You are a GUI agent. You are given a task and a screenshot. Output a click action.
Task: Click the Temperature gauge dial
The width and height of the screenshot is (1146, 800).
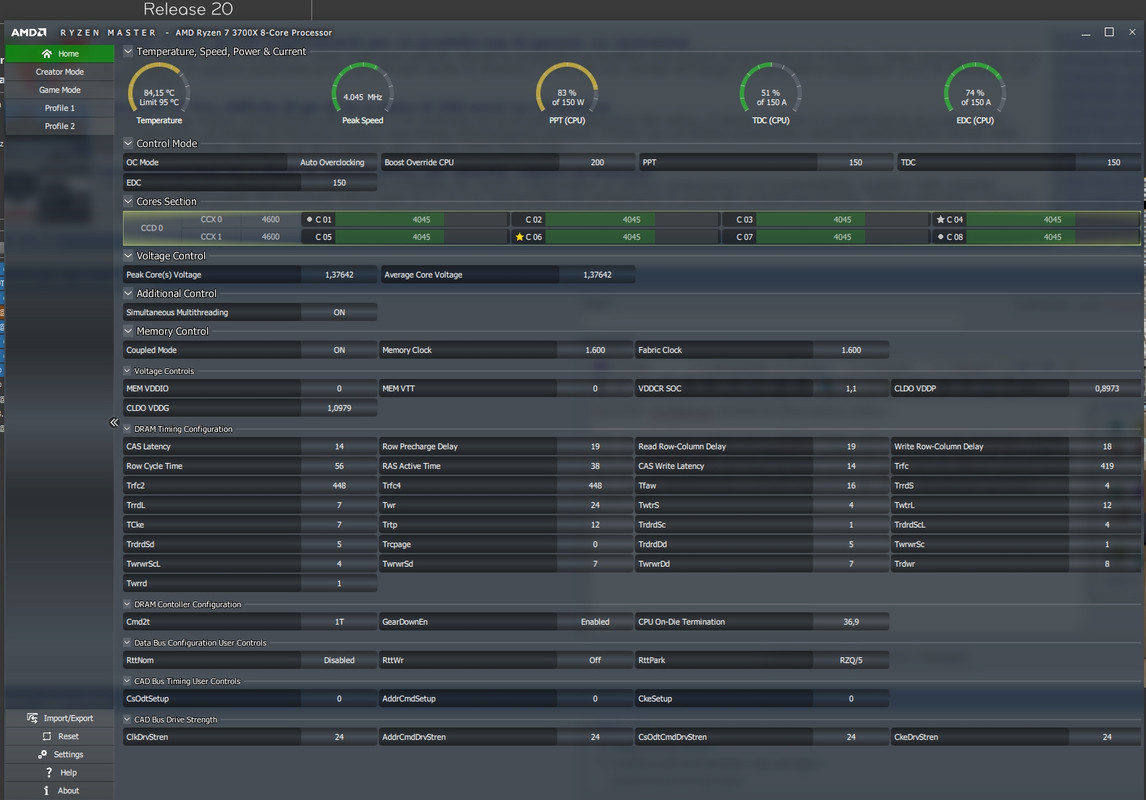pos(159,90)
